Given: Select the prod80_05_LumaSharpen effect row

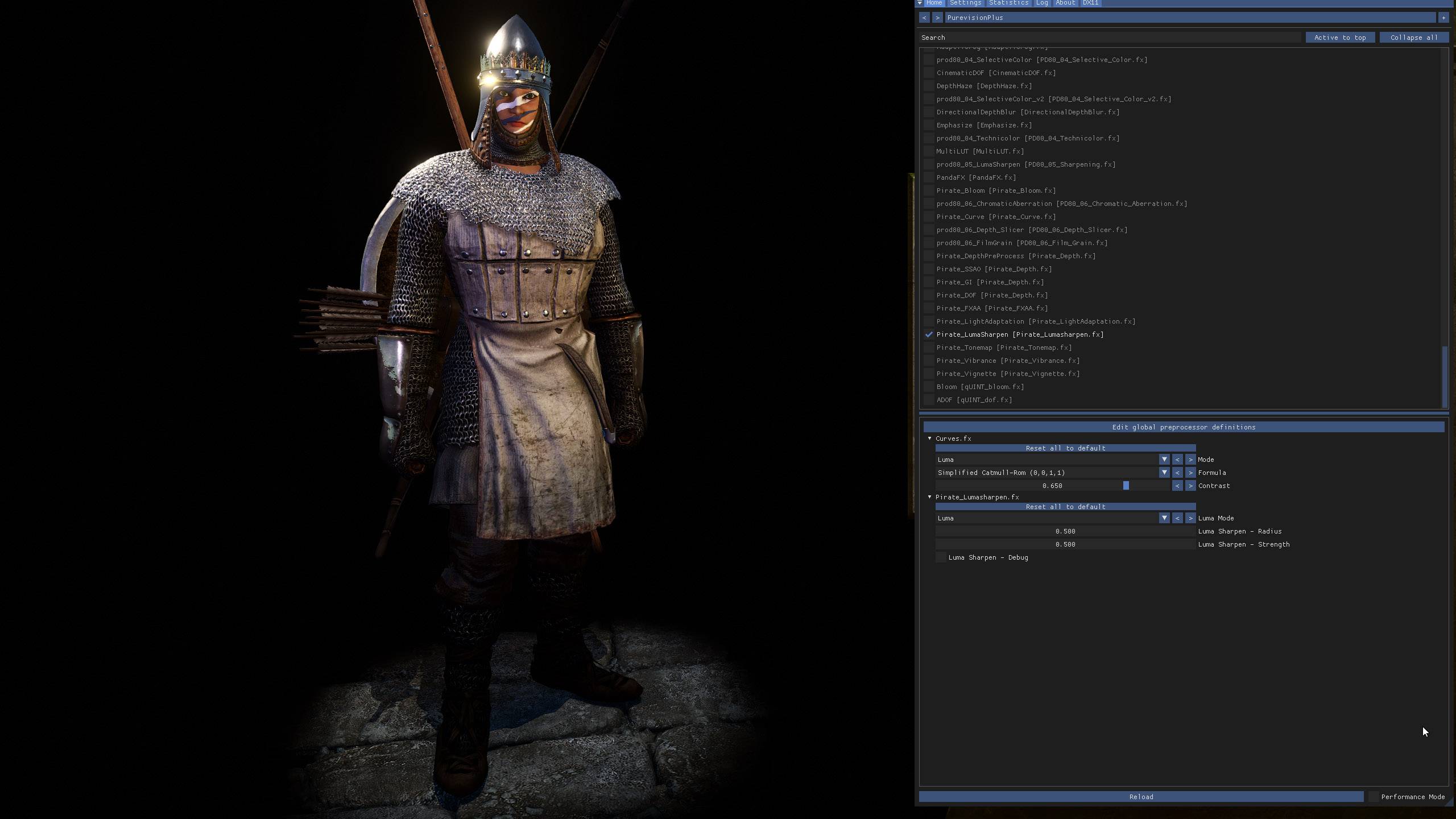Looking at the screenshot, I should 1025,164.
